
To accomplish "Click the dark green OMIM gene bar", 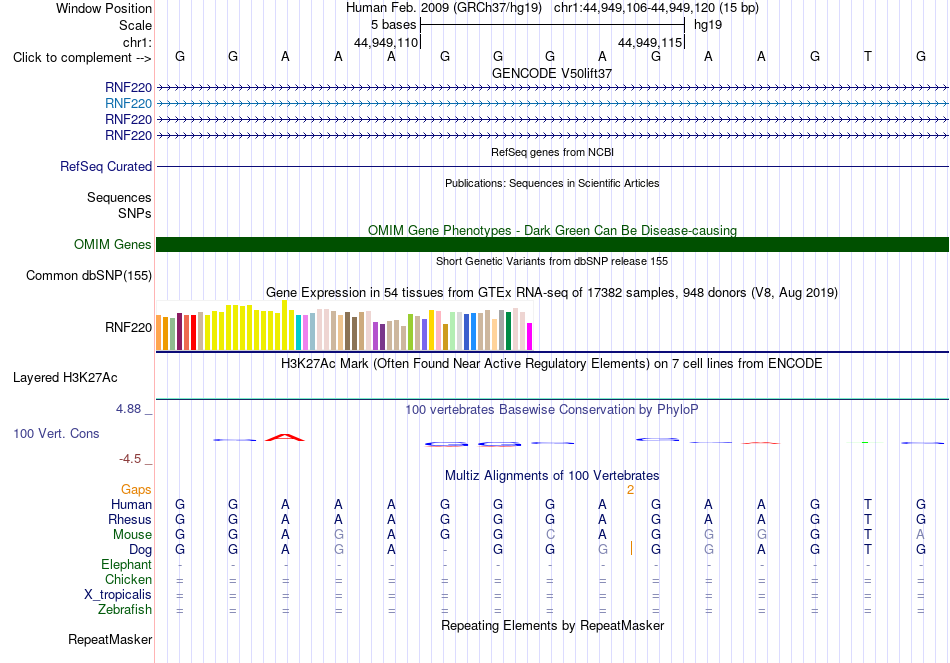I will pos(552,244).
